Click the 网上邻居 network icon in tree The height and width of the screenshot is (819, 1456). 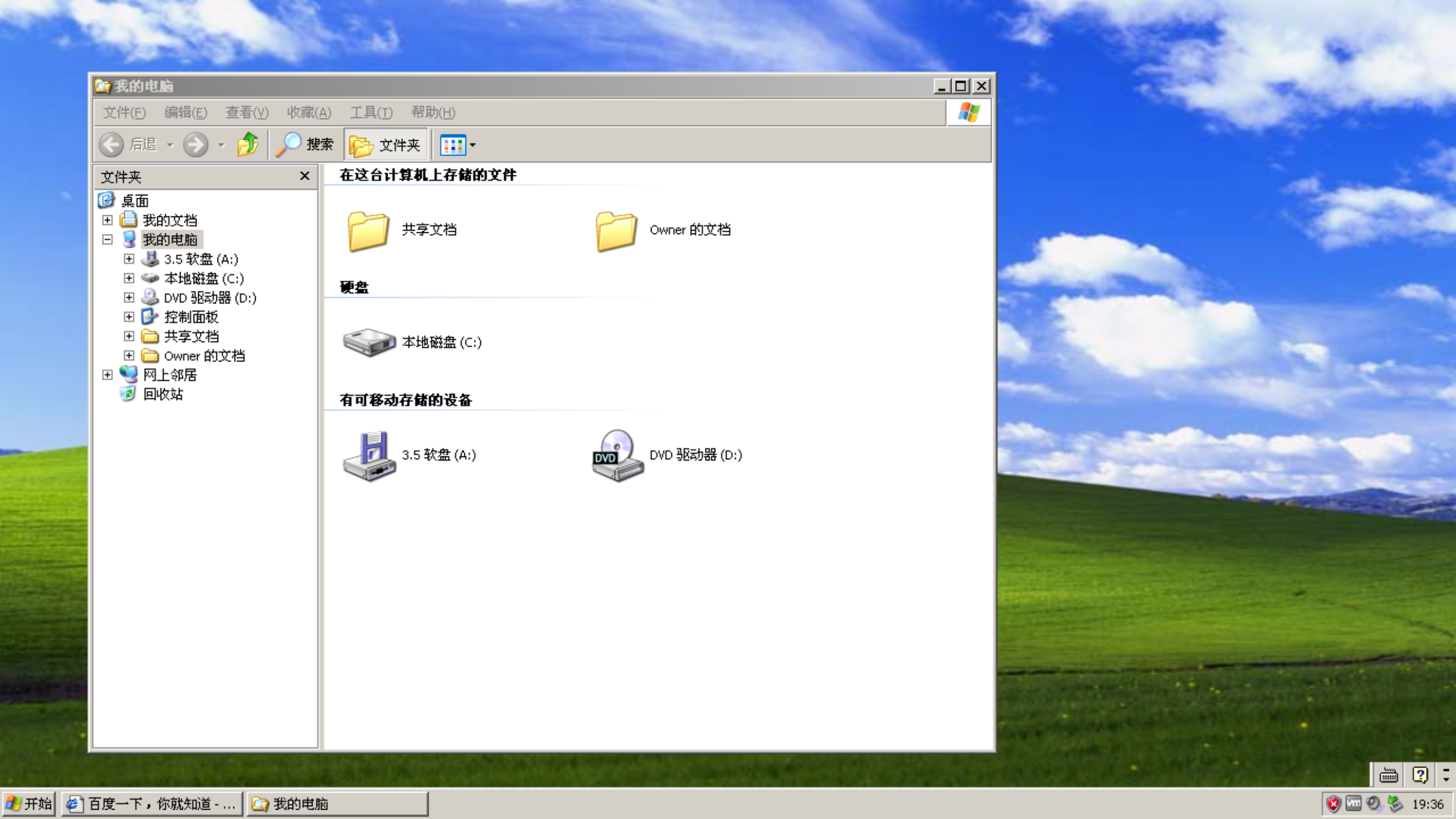click(128, 374)
